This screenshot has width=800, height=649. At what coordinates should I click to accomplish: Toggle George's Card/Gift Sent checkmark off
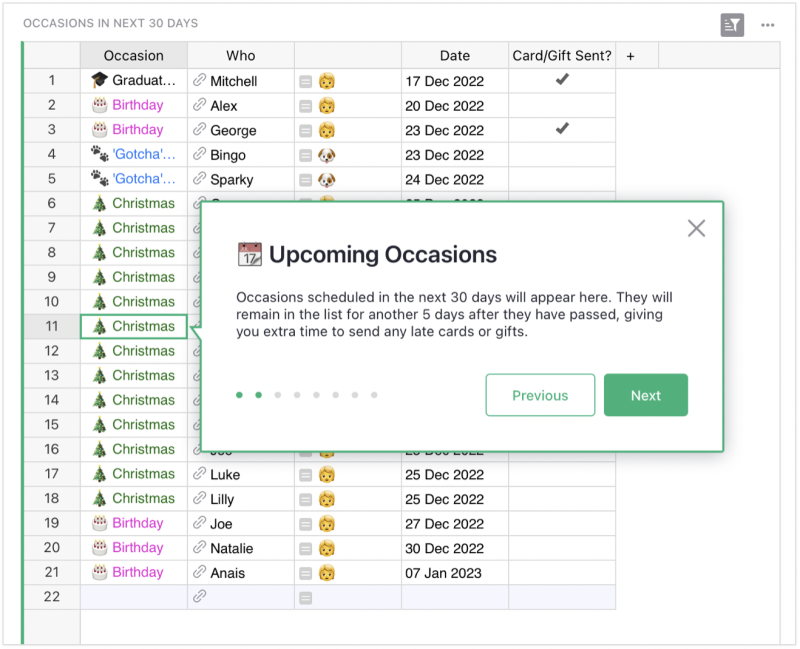(x=562, y=129)
